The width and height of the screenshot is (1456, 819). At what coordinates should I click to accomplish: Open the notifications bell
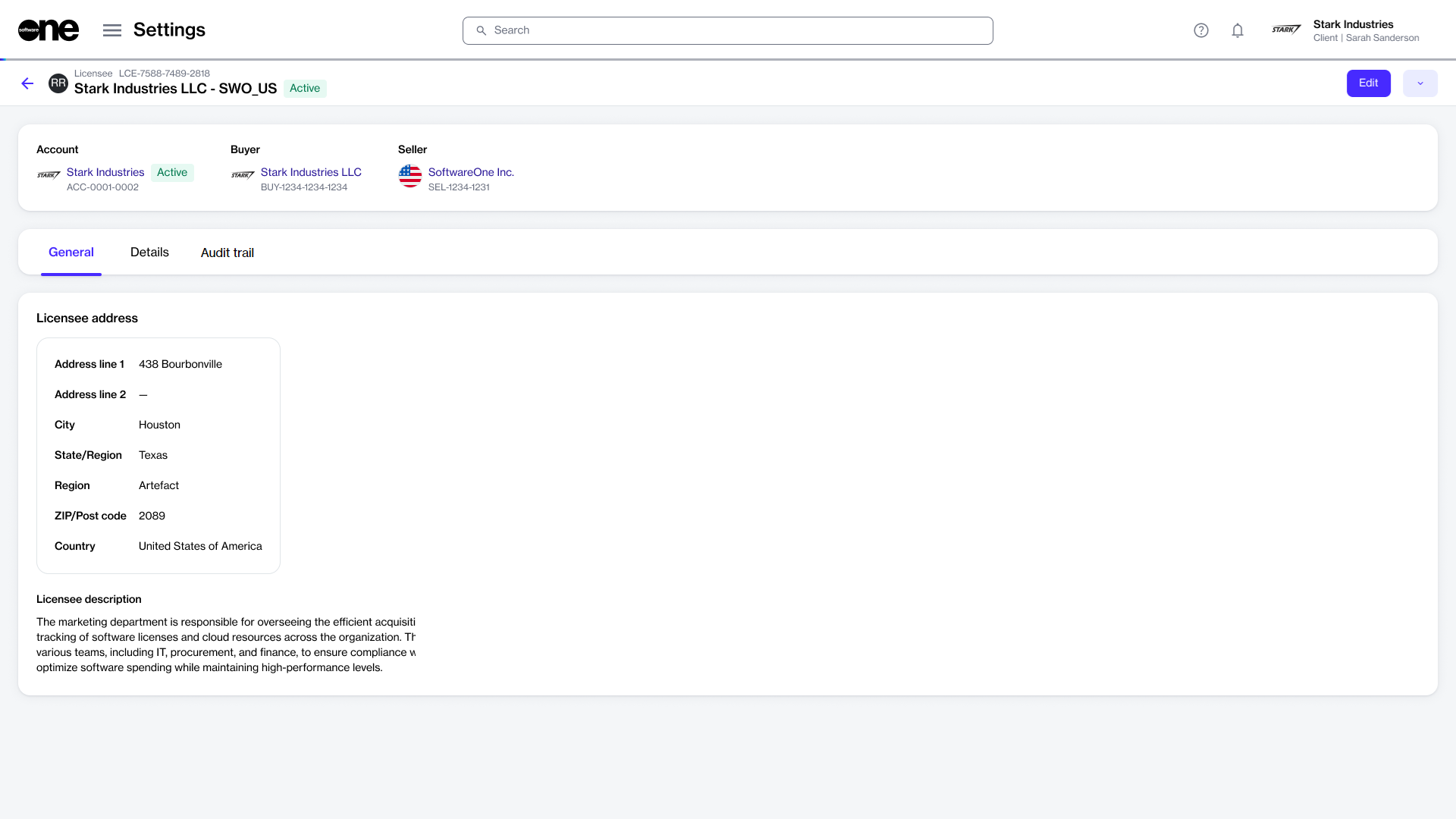coord(1238,30)
